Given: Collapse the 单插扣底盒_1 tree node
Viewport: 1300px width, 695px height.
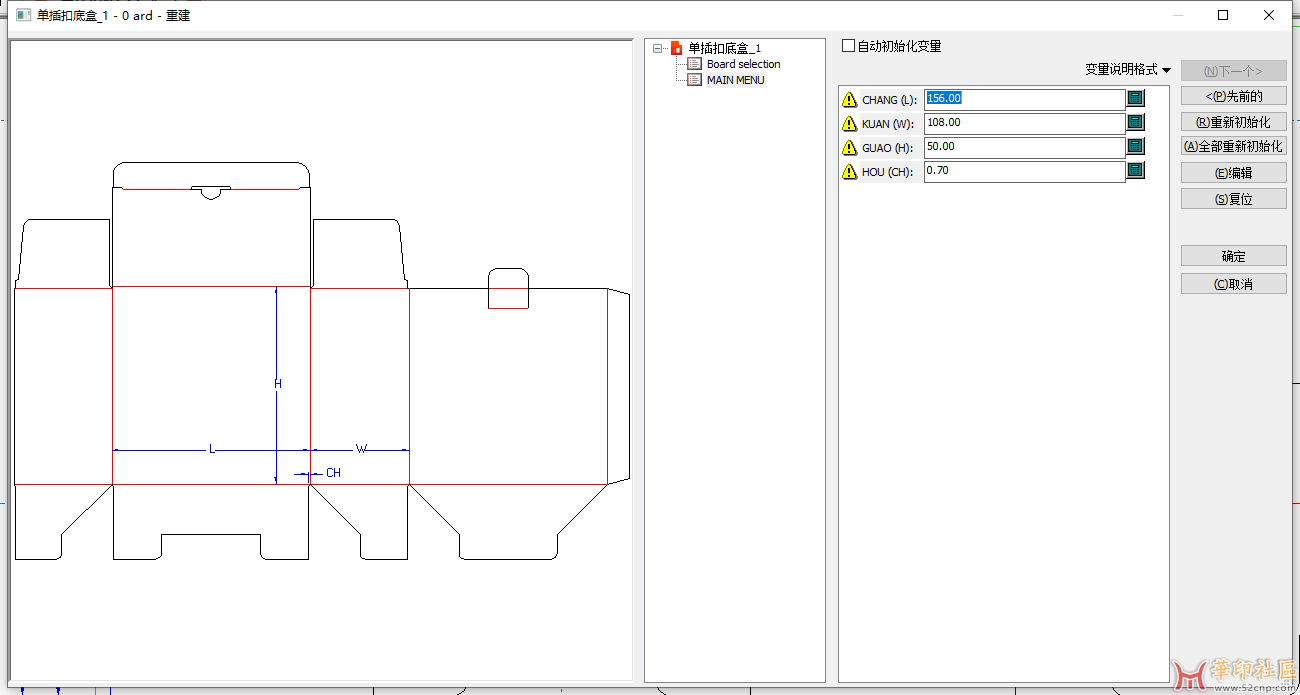Looking at the screenshot, I should point(657,48).
